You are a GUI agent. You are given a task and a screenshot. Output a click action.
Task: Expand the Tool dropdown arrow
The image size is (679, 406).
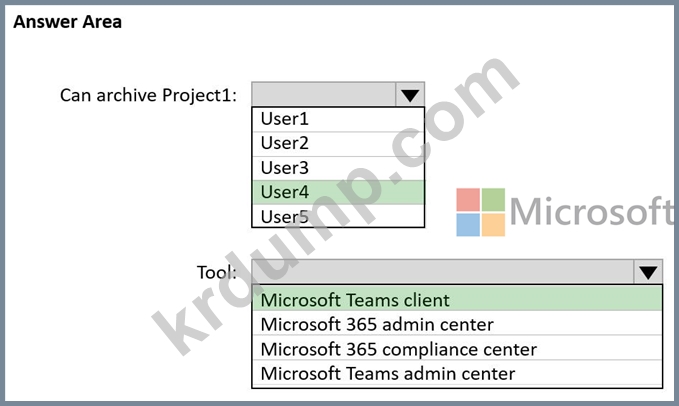pyautogui.click(x=647, y=272)
